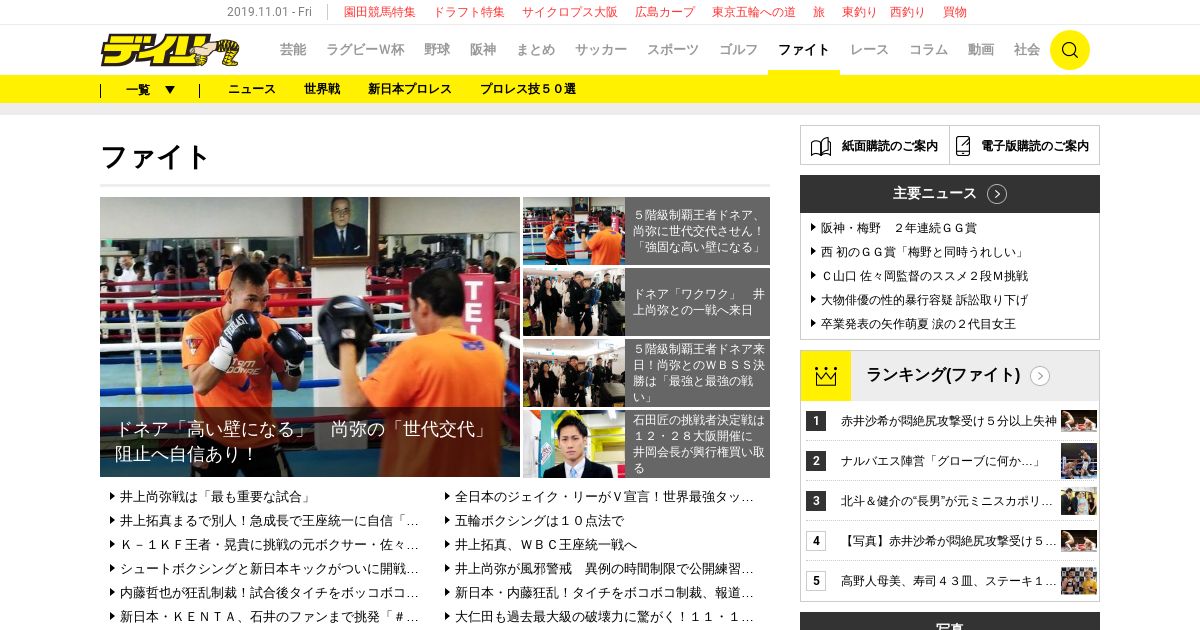This screenshot has width=1200, height=630.
Task: Open the Daily site logo
Action: pos(170,50)
